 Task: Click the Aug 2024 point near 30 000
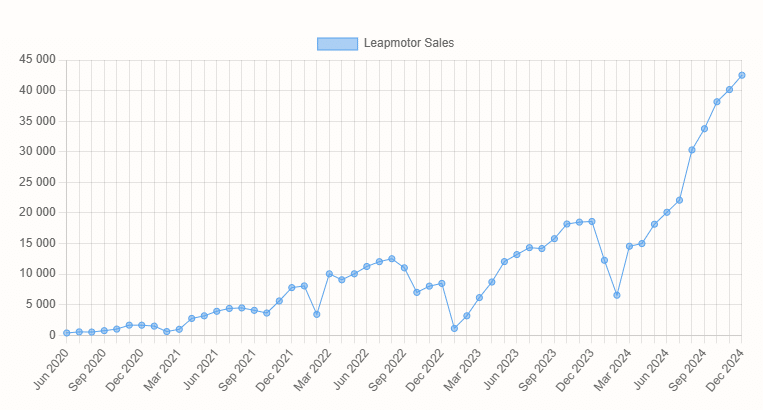692,150
